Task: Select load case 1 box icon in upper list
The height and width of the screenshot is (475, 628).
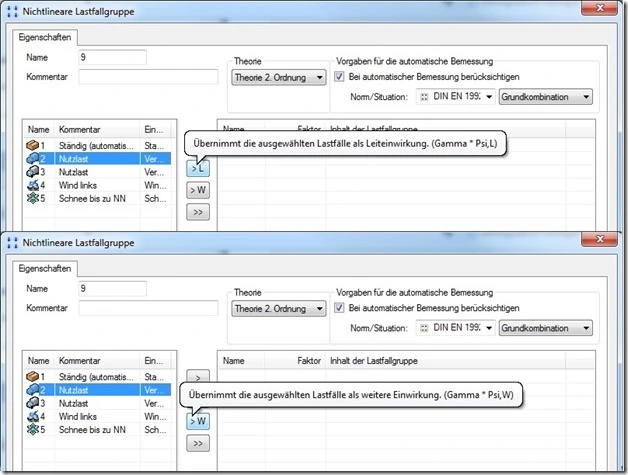Action: (32, 145)
